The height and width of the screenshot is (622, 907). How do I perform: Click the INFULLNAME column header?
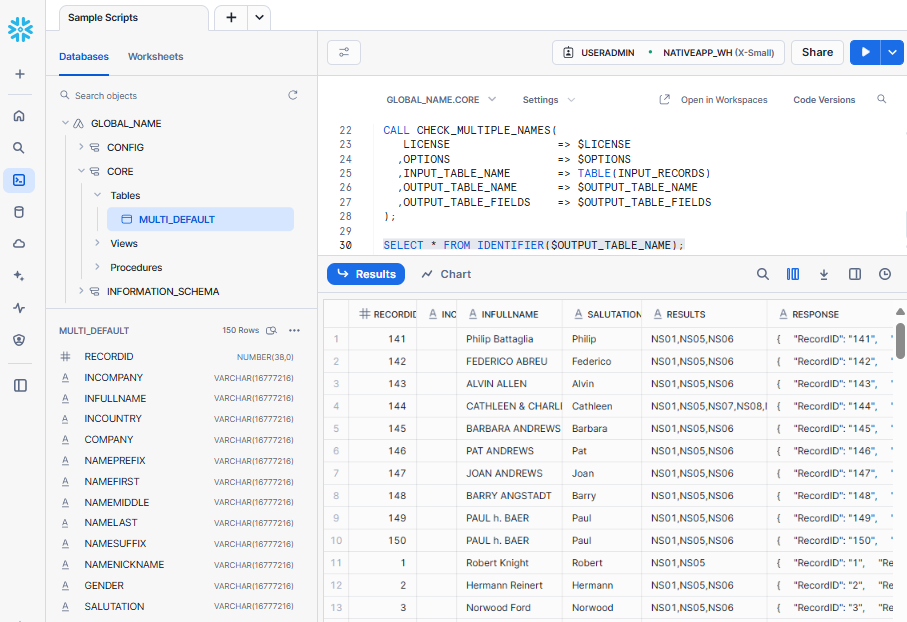point(510,314)
